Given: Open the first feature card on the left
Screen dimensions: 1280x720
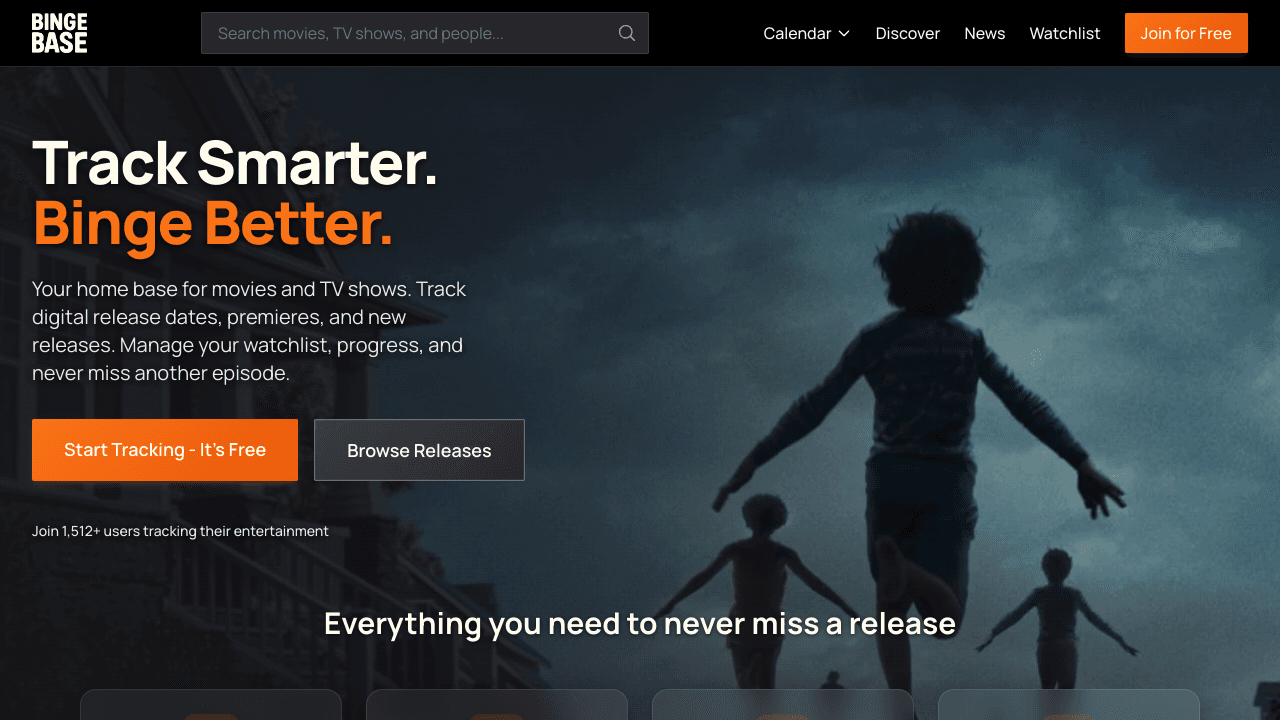Looking at the screenshot, I should (x=211, y=705).
